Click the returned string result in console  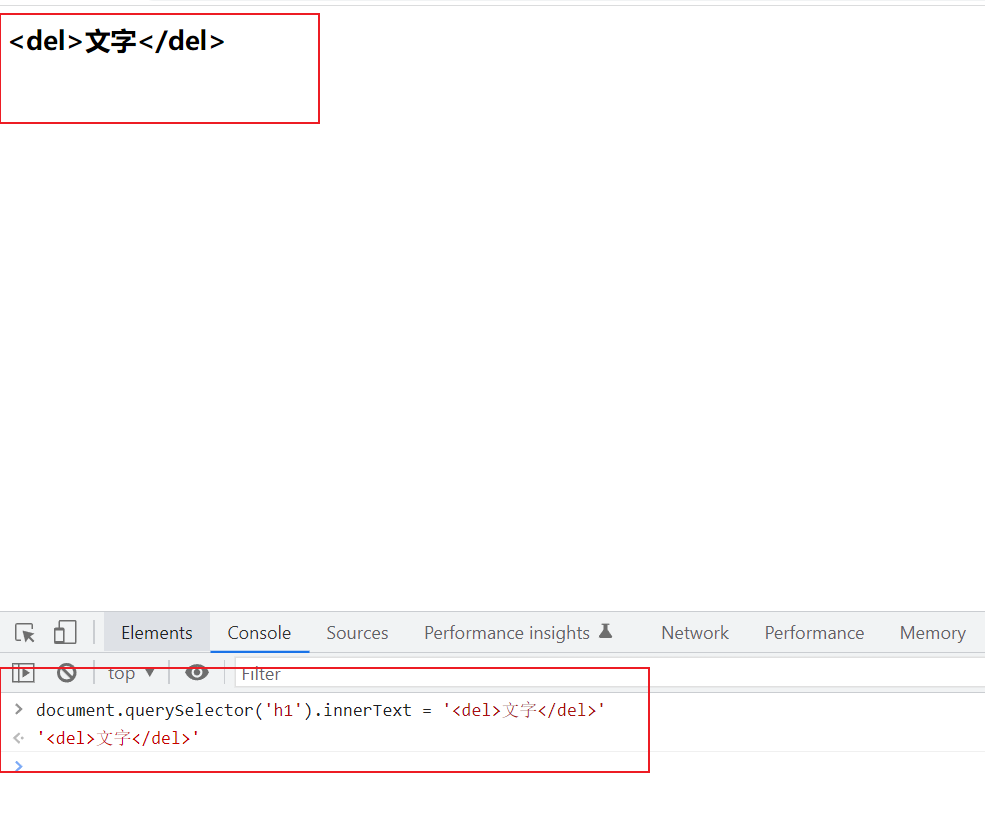111,739
